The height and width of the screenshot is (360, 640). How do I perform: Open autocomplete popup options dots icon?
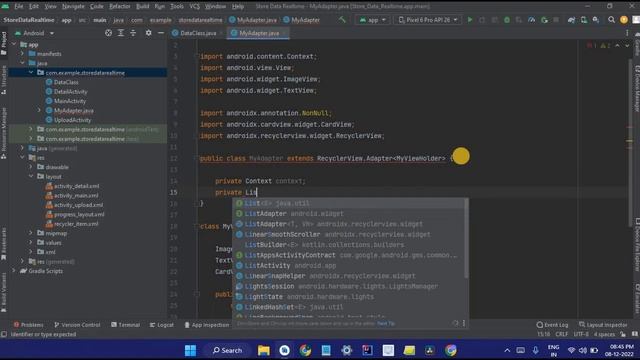point(464,323)
